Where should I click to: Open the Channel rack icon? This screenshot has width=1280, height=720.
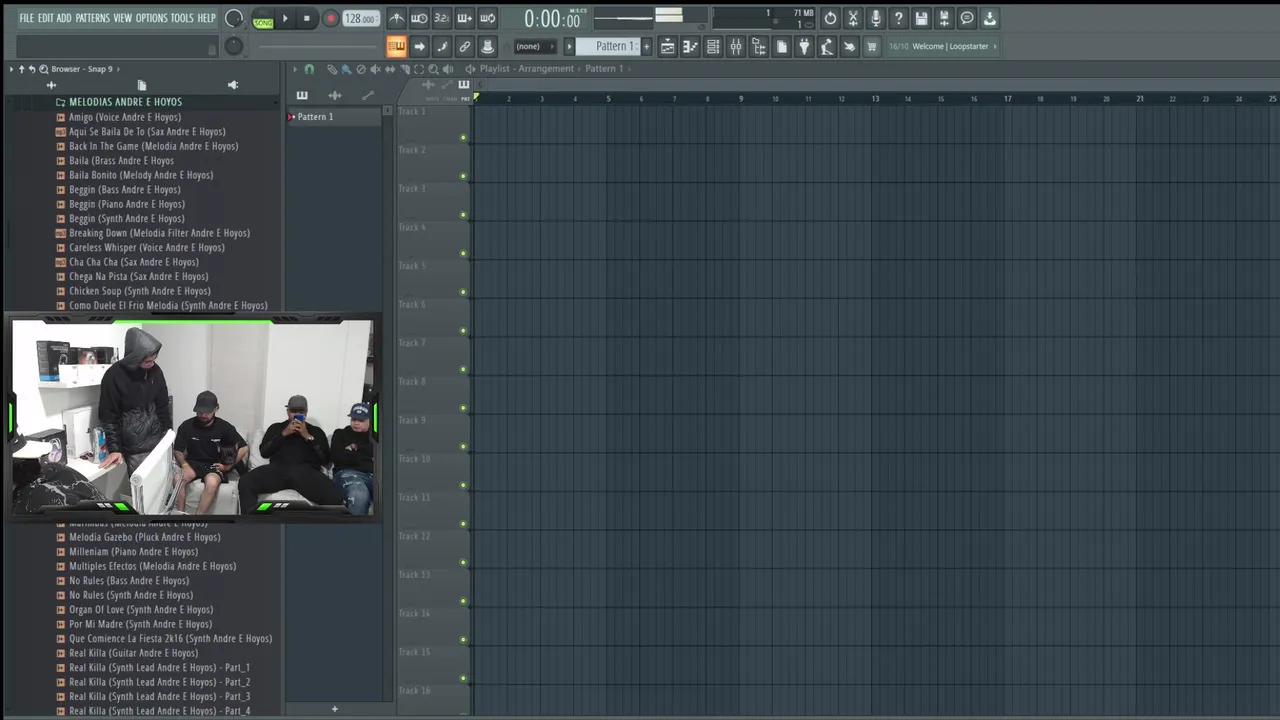pos(713,46)
